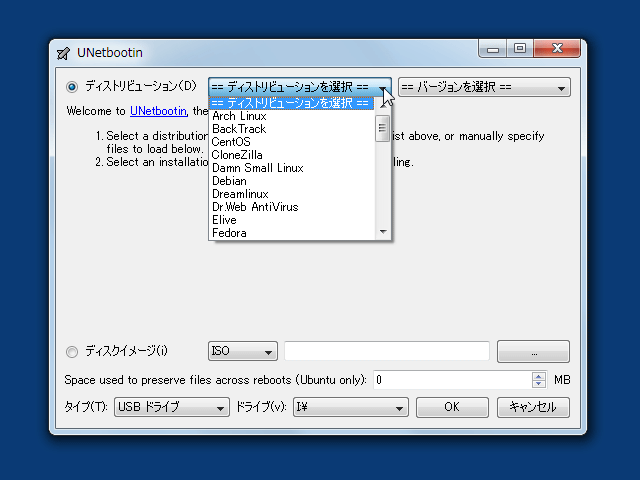Choose CentOS from the list
The height and width of the screenshot is (480, 640).
click(291, 142)
